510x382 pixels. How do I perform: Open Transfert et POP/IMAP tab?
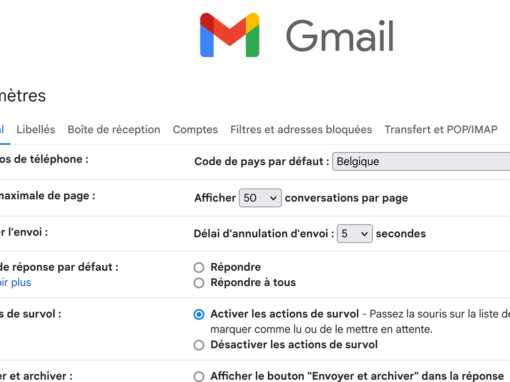pyautogui.click(x=441, y=129)
